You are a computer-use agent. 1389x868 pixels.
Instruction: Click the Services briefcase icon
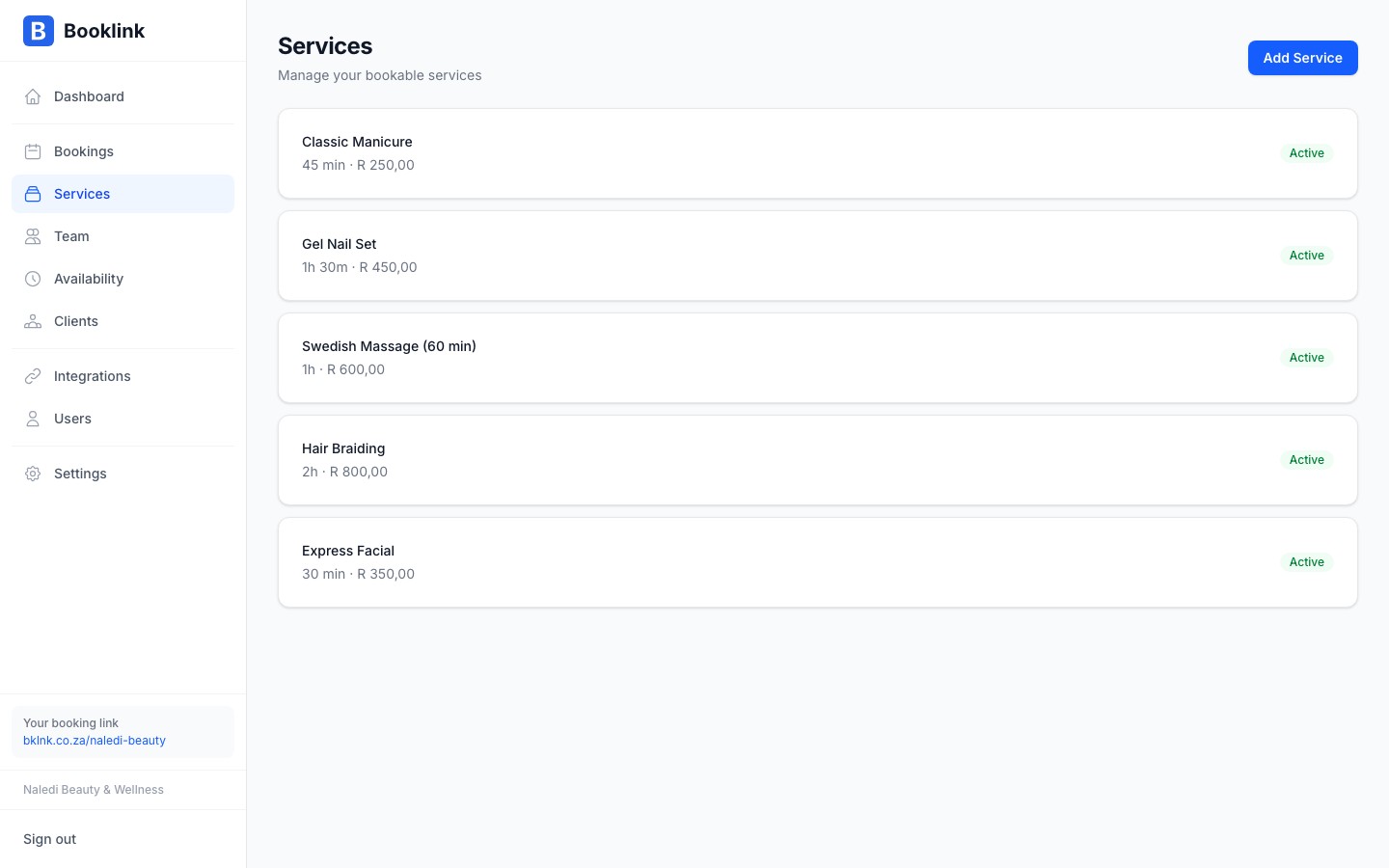pyautogui.click(x=33, y=194)
